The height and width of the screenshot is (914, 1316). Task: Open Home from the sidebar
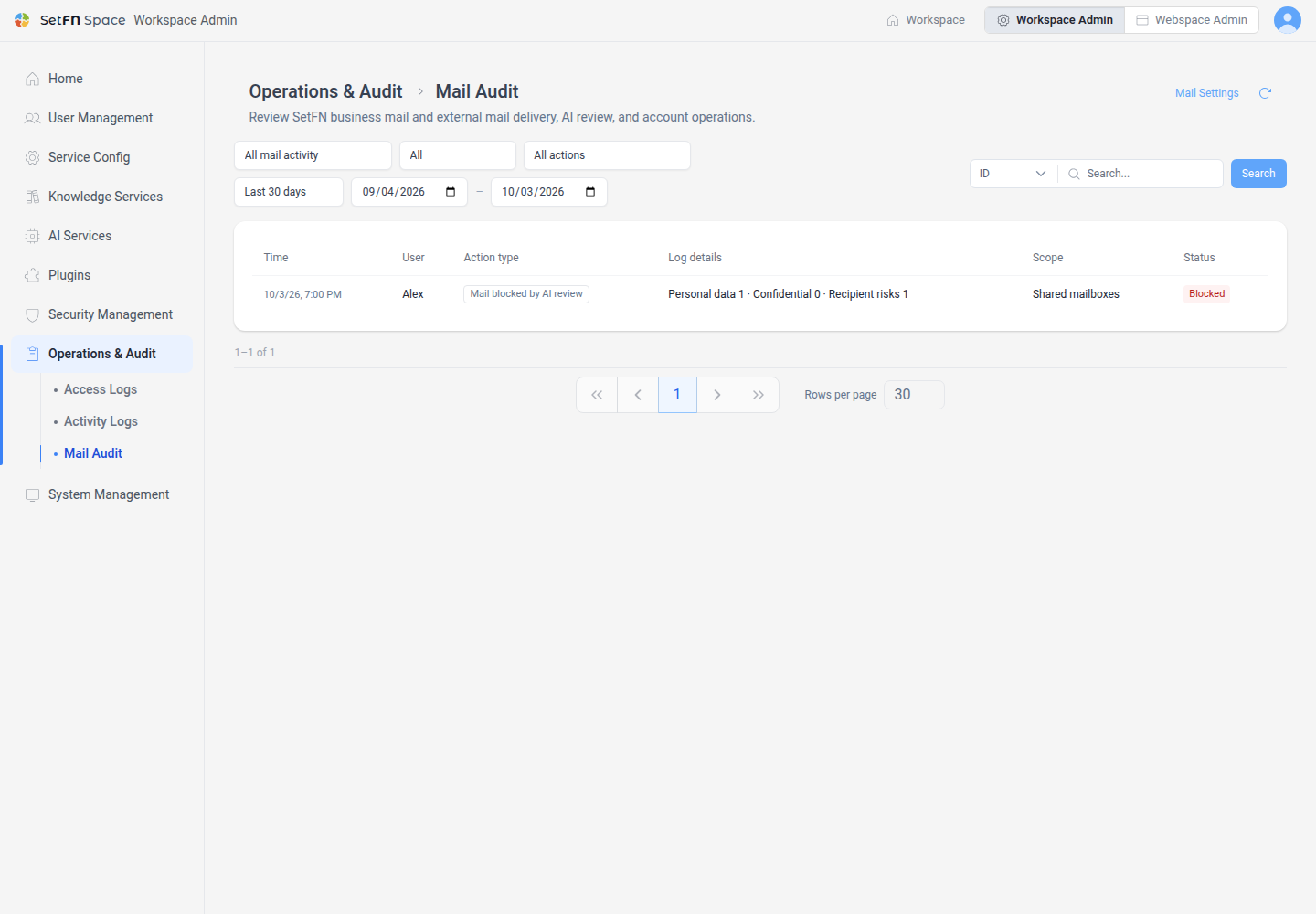pyautogui.click(x=101, y=79)
